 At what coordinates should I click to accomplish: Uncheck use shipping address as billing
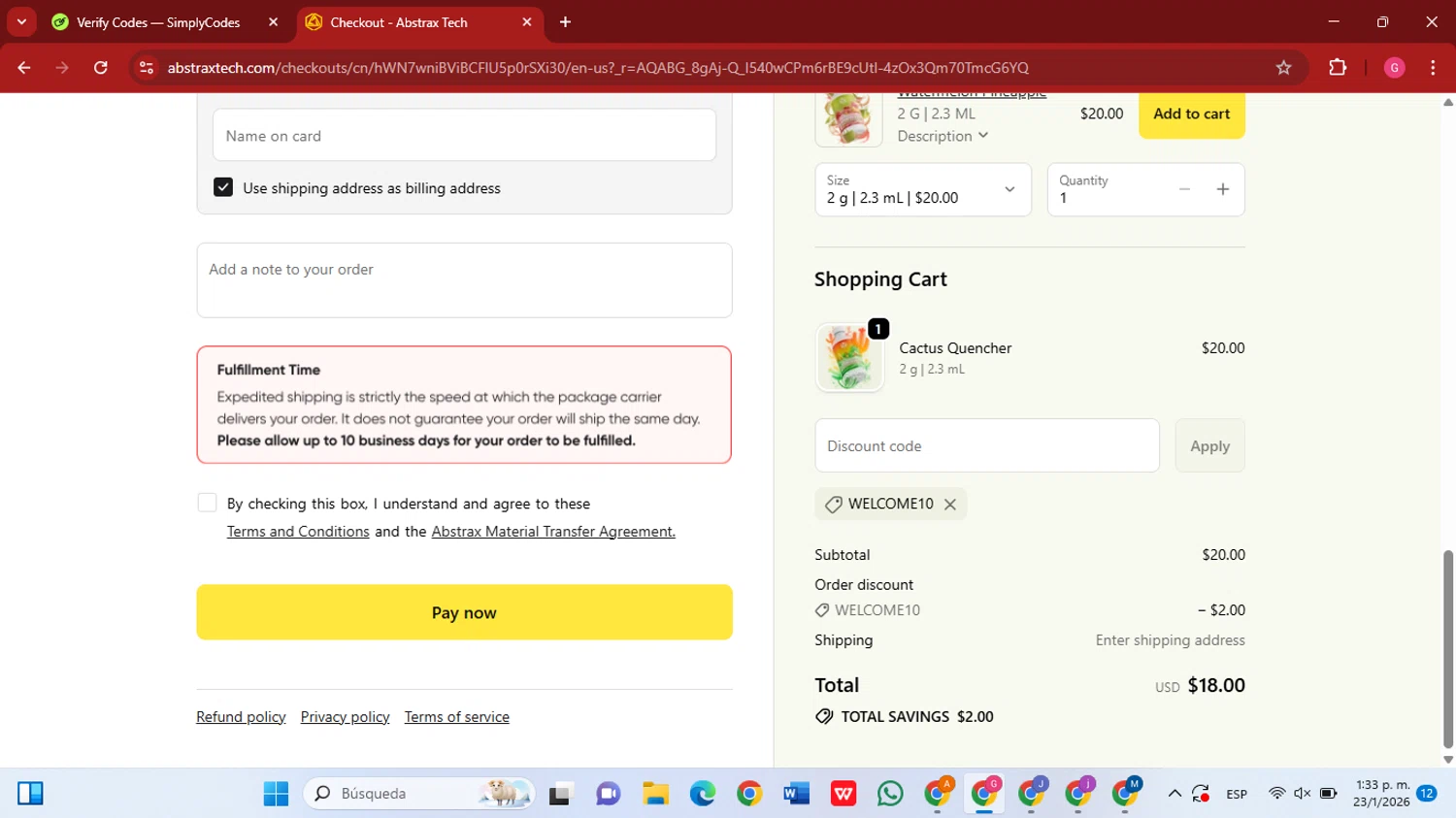click(x=223, y=187)
